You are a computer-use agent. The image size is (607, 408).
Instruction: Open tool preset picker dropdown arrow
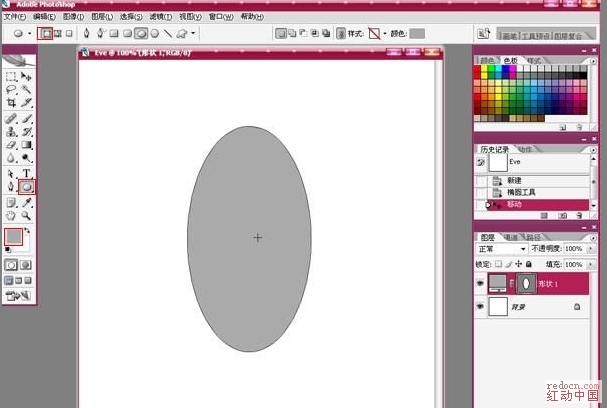click(x=29, y=34)
